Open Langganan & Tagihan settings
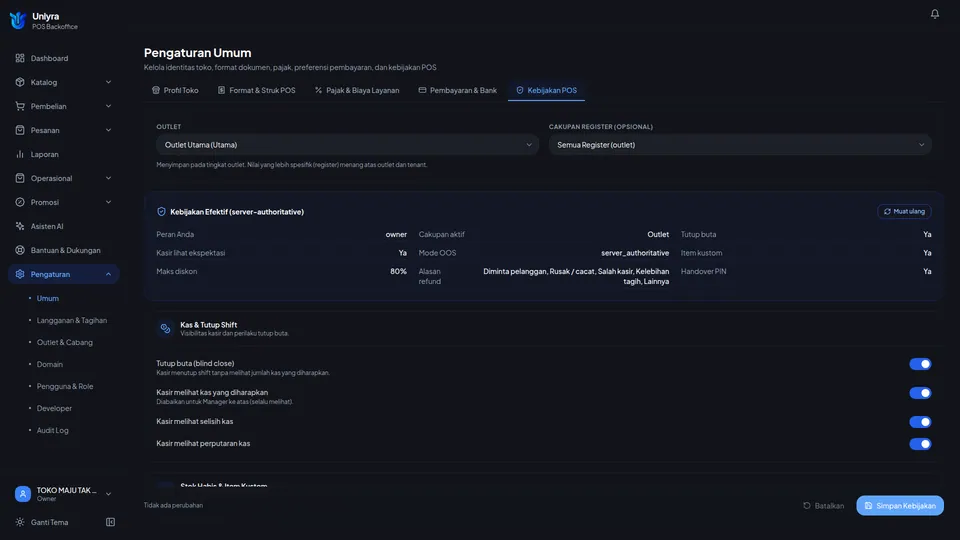 (x=72, y=320)
